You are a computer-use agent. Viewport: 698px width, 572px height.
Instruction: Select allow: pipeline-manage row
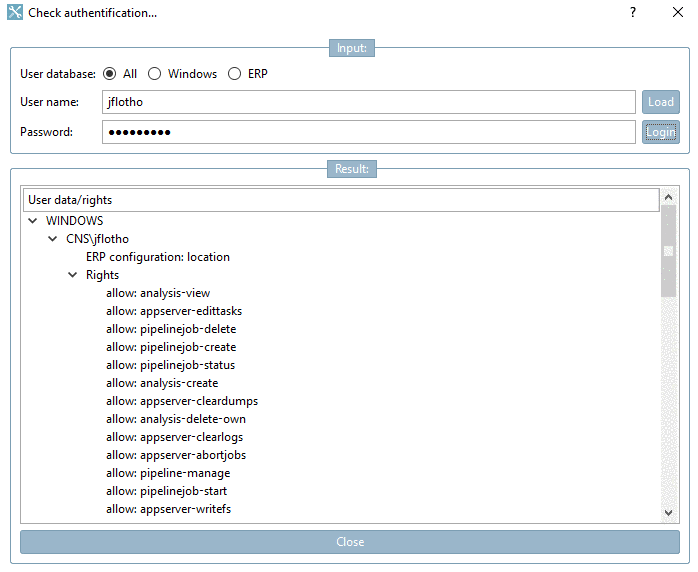168,473
